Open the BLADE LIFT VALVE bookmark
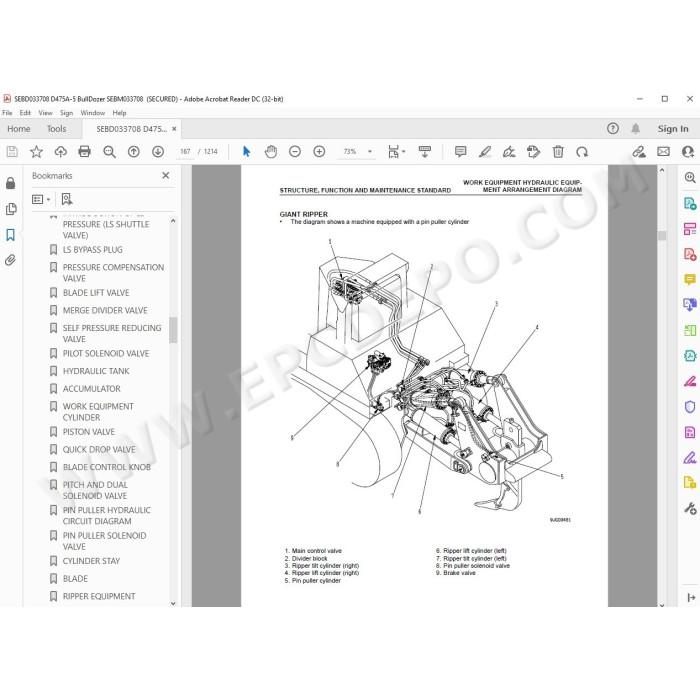The image size is (700, 700). pos(96,293)
